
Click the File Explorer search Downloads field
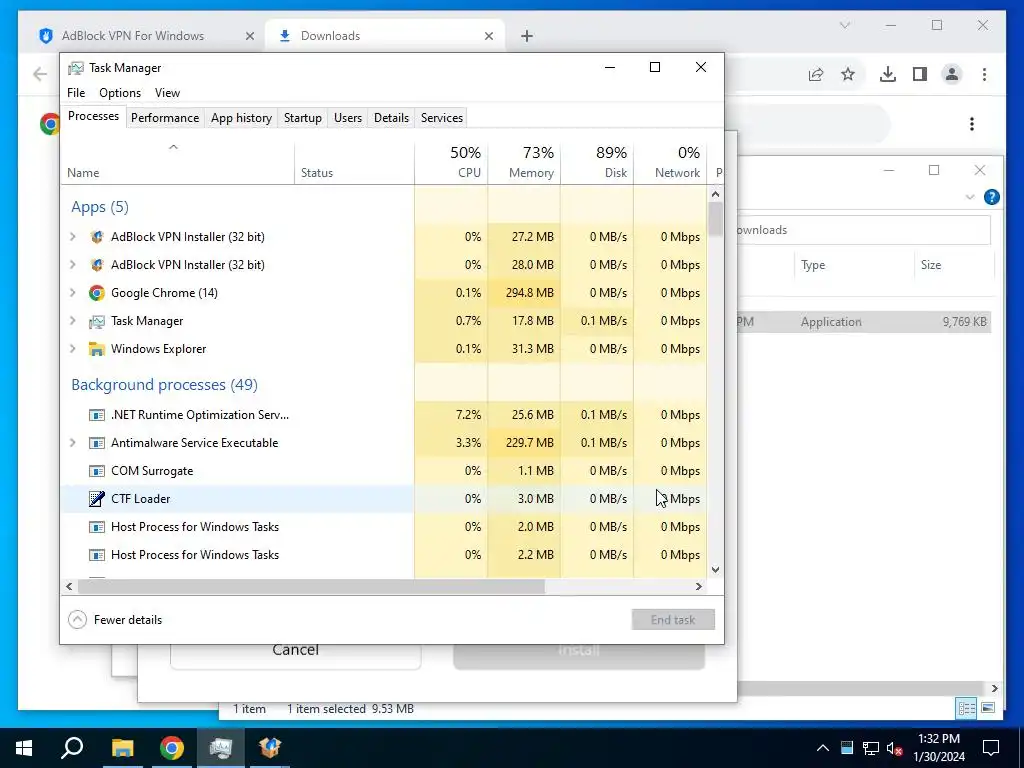tap(863, 230)
